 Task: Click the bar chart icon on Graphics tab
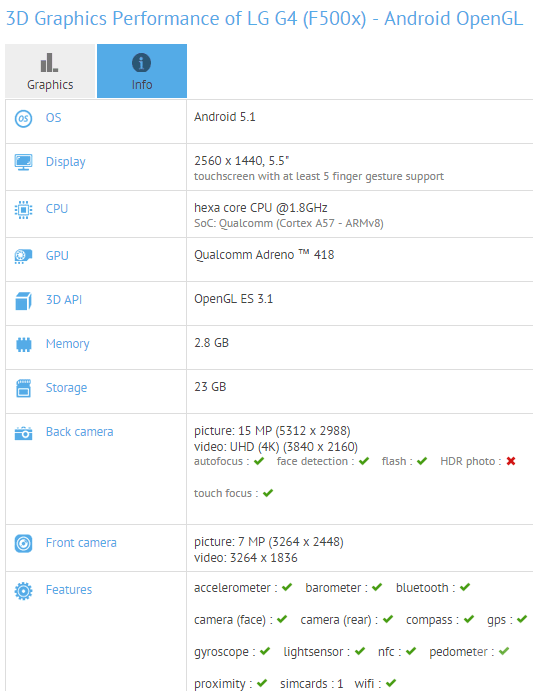click(x=49, y=63)
